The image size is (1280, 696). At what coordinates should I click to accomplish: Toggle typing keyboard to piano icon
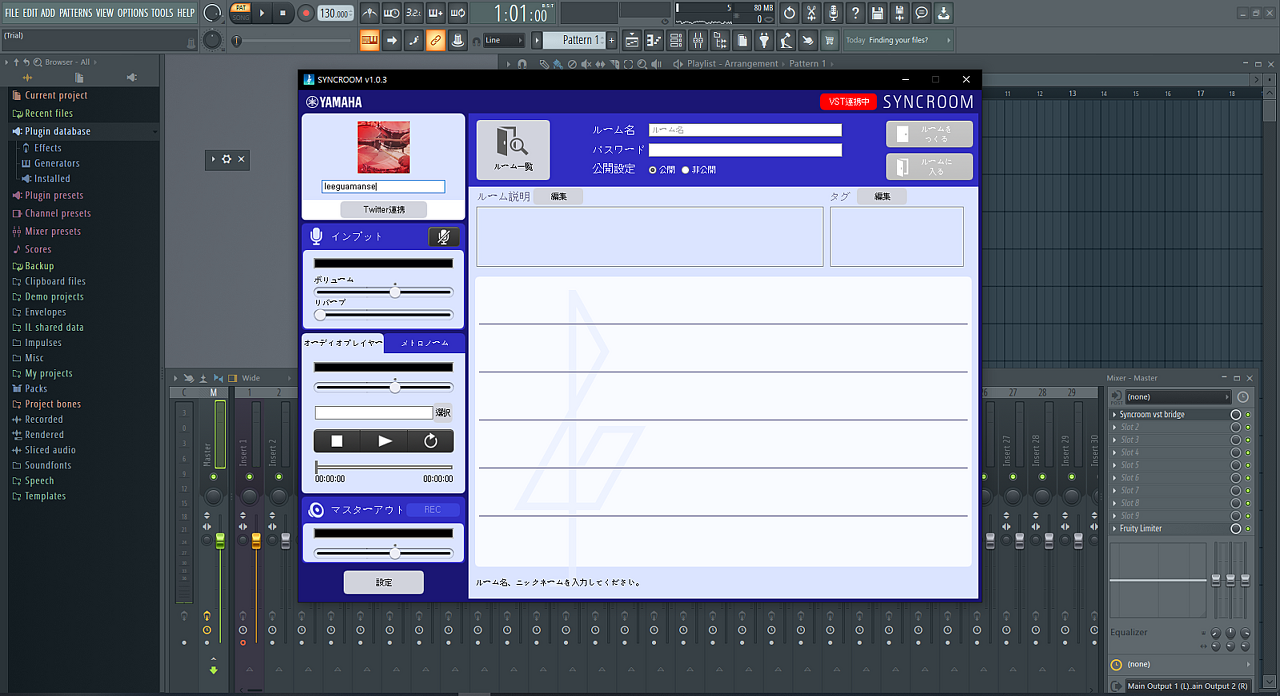[370, 40]
